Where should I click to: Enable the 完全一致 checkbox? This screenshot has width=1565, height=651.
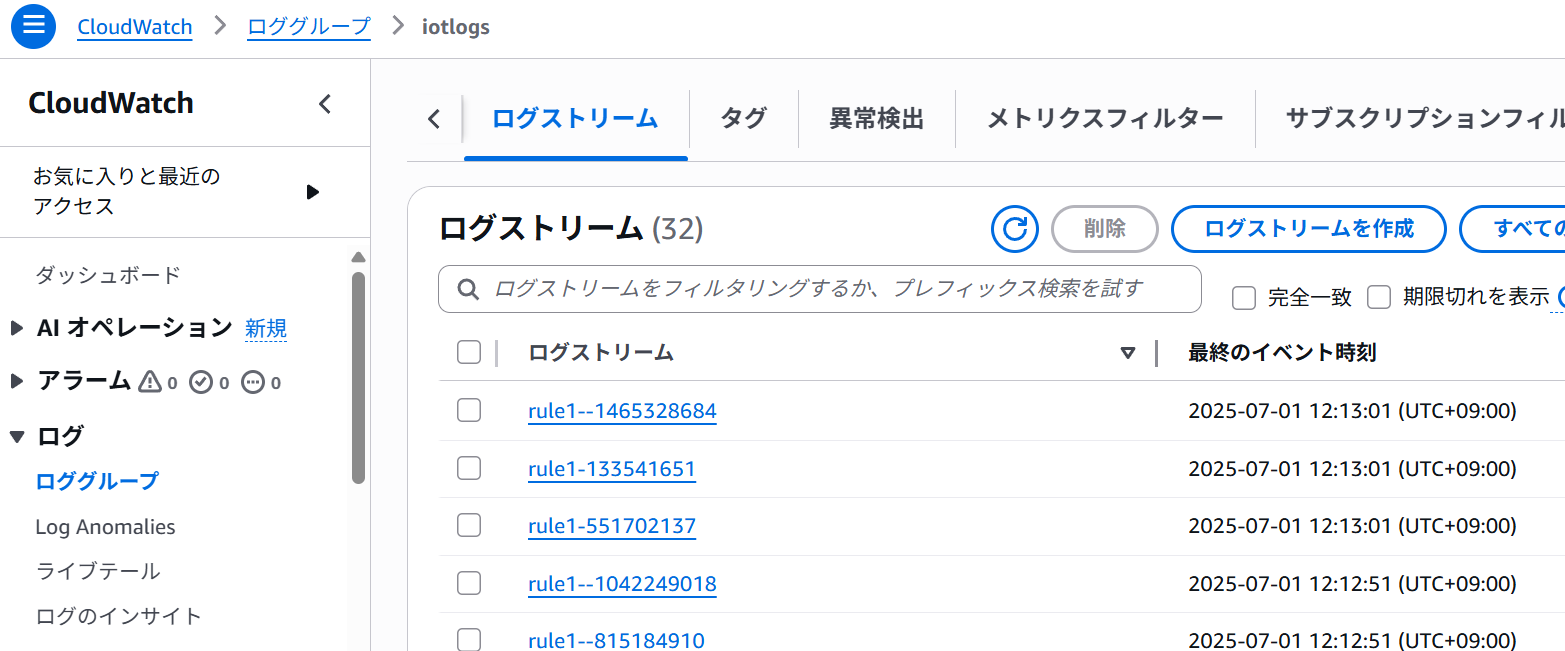pyautogui.click(x=1244, y=297)
